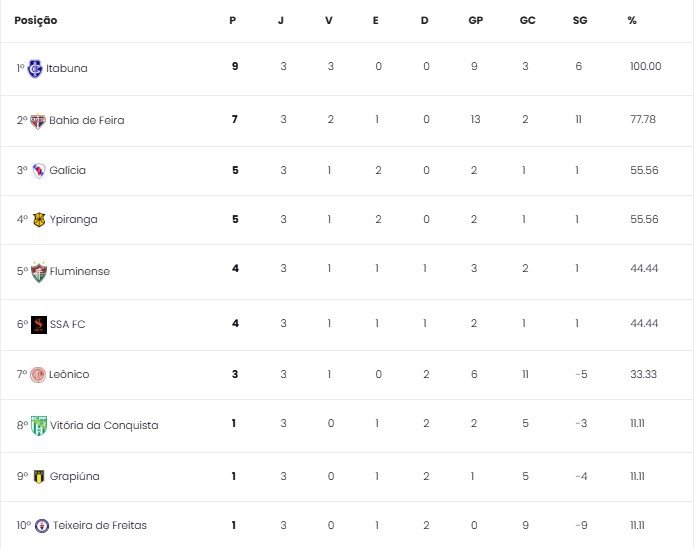Open the Itabuna team name link
694x549 pixels.
(67, 68)
